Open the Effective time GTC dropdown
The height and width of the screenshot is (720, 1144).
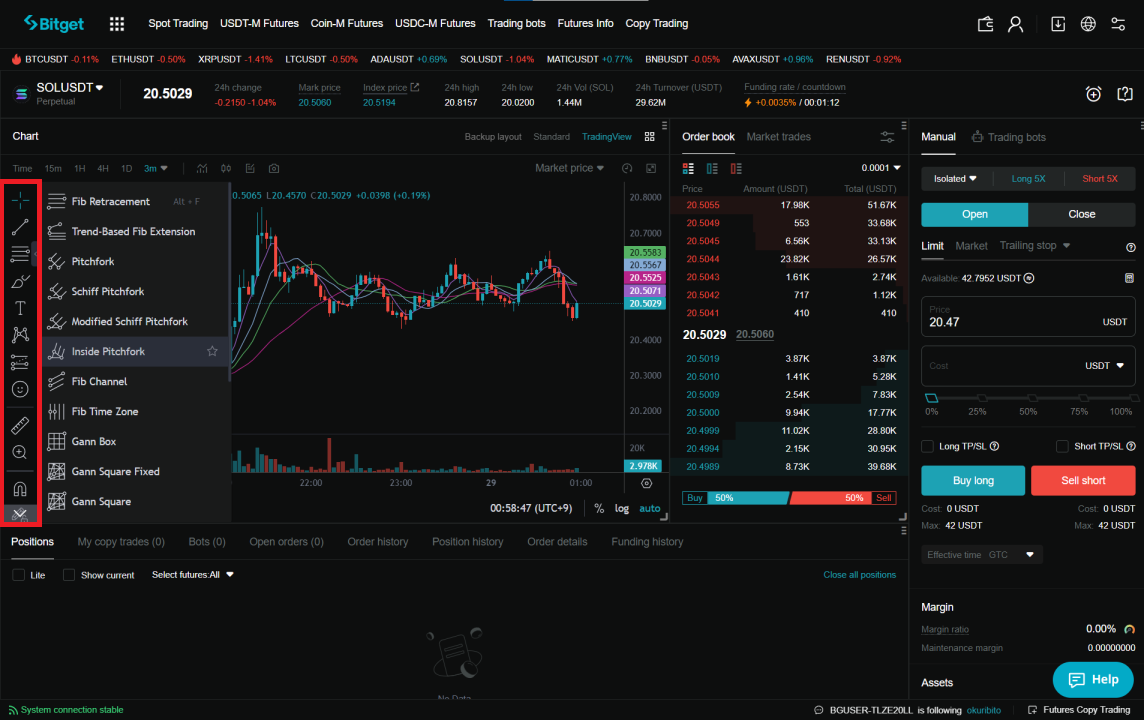[981, 555]
